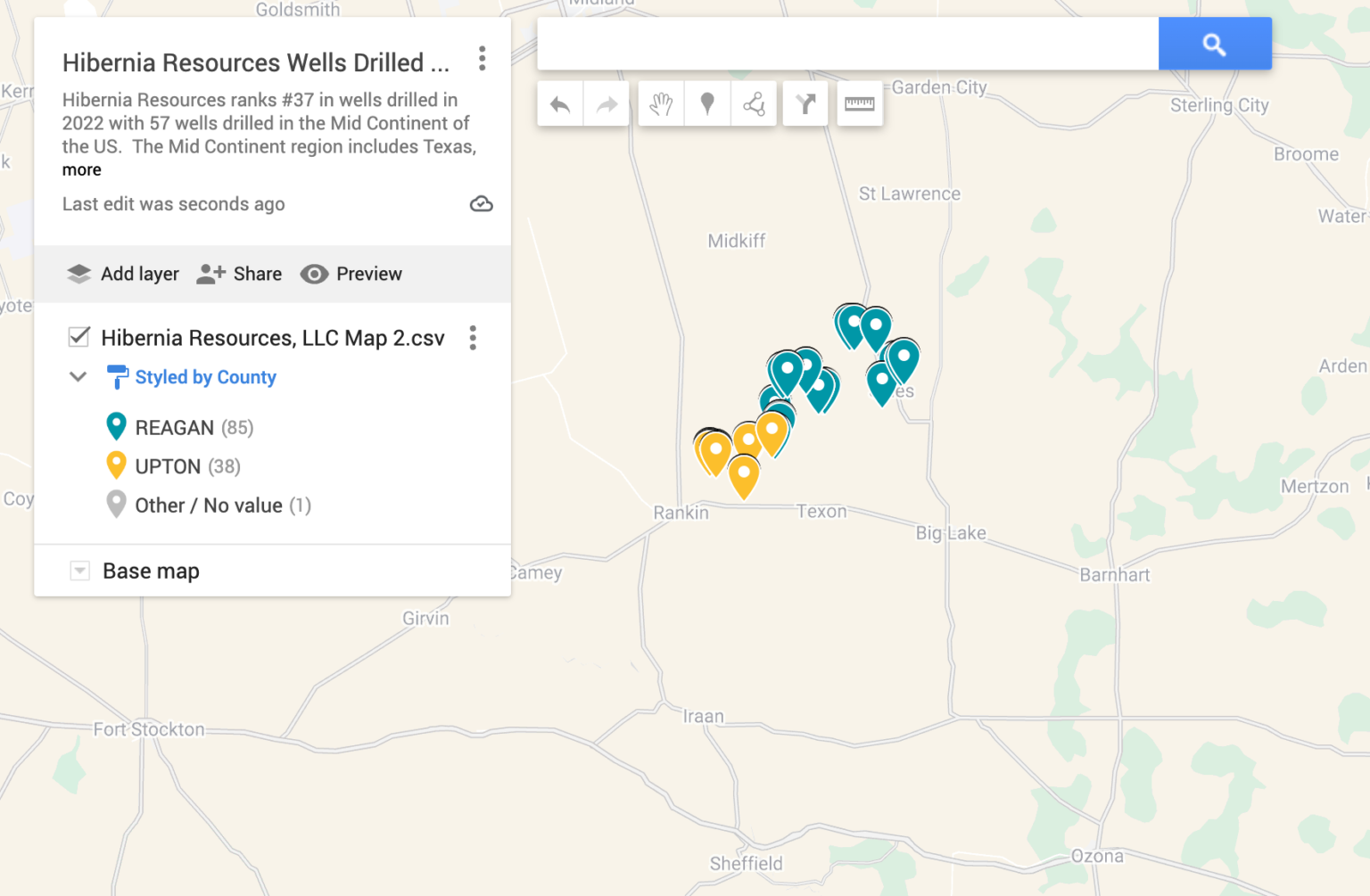Expand the description with 'more'
This screenshot has width=1370, height=896.
(x=81, y=170)
